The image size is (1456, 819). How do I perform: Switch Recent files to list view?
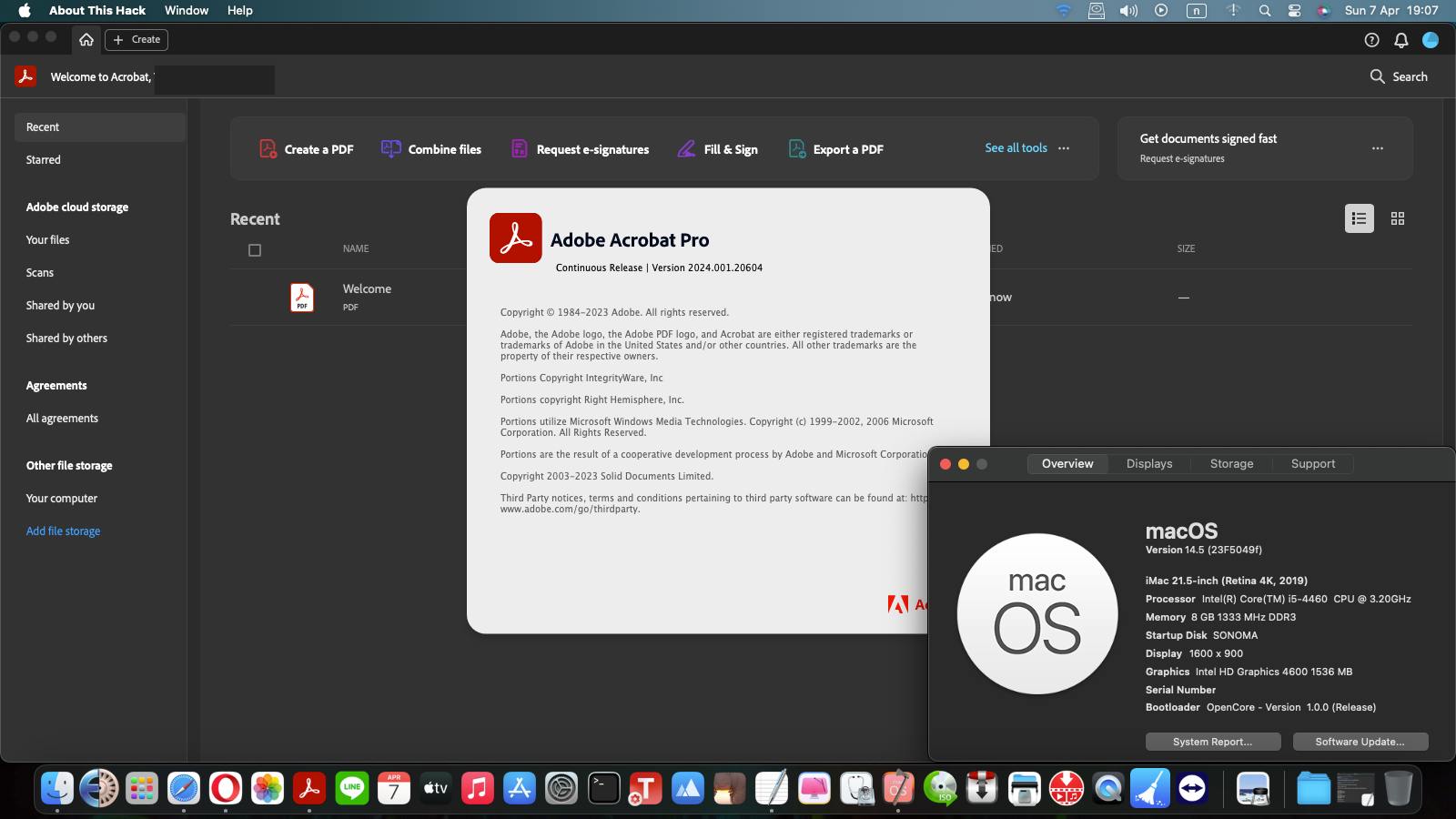[1360, 218]
